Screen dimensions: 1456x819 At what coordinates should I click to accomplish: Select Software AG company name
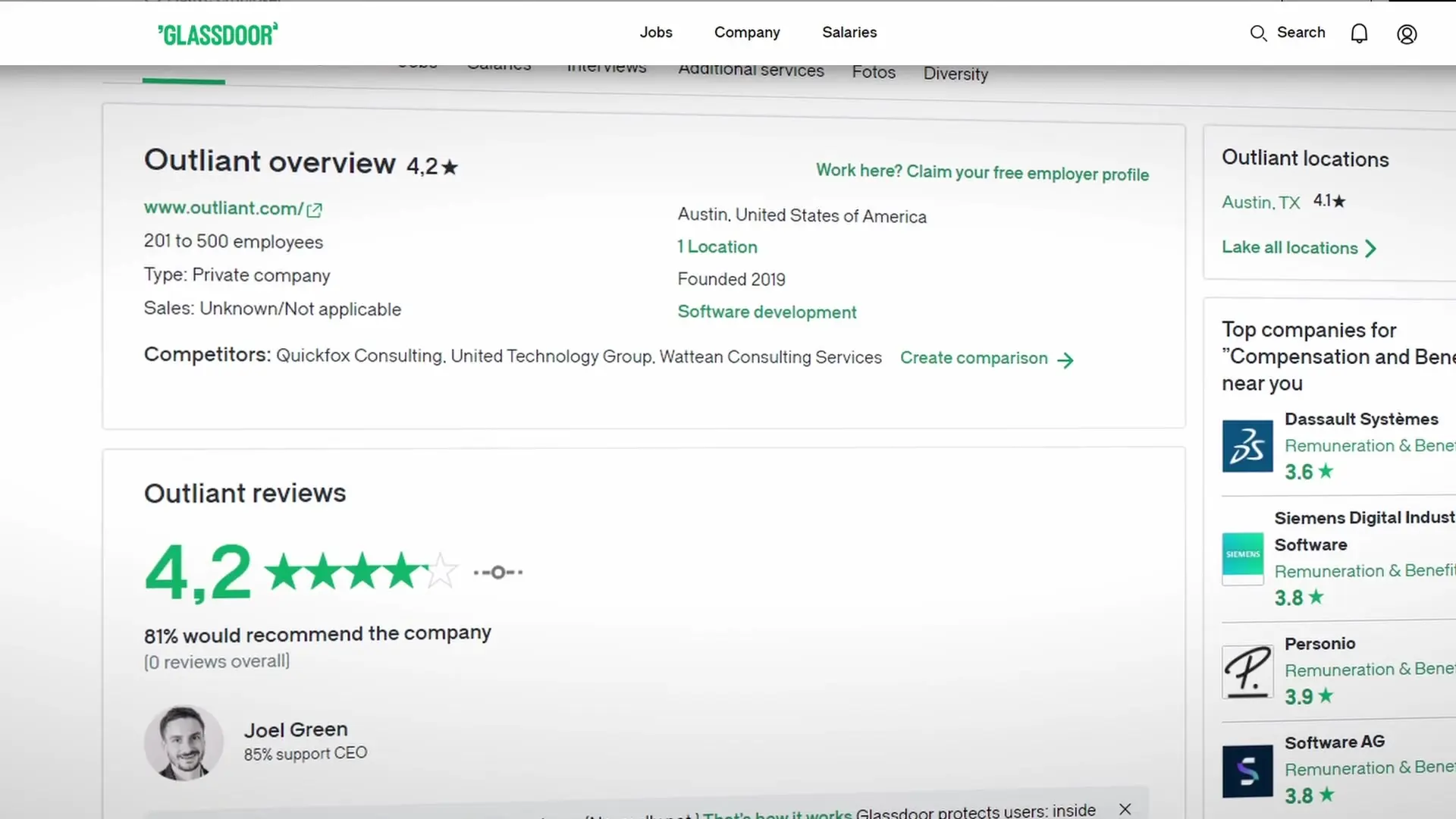(1335, 742)
